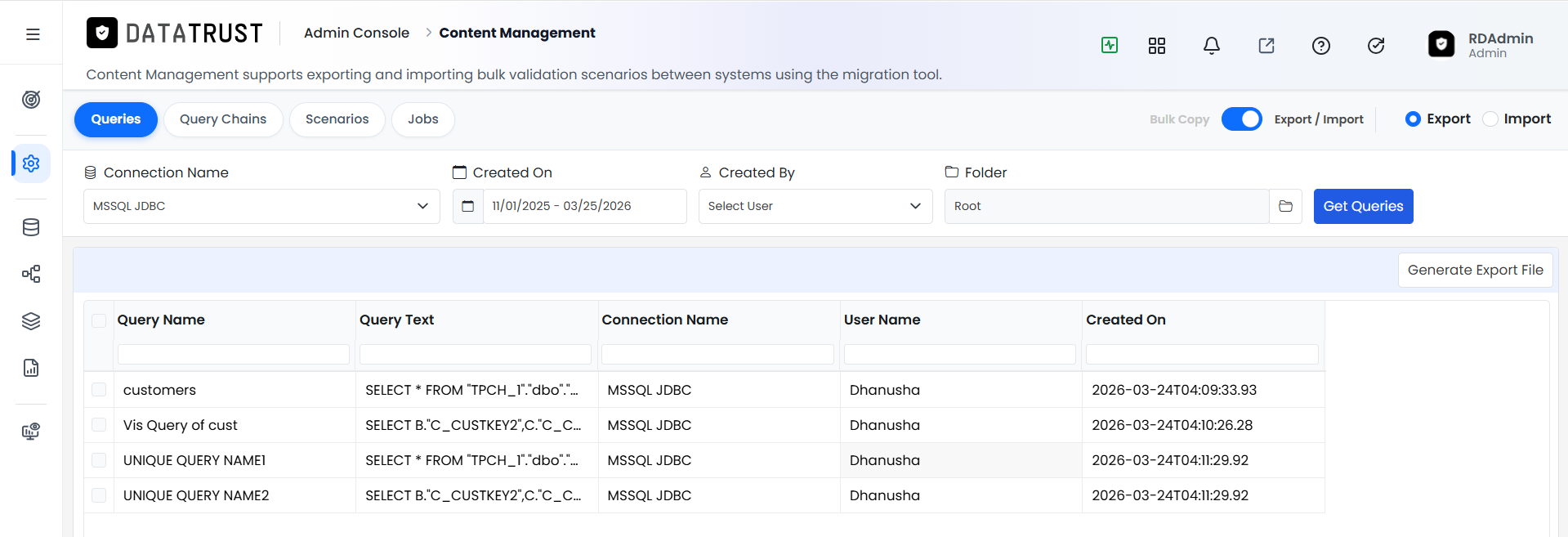The height and width of the screenshot is (537, 1568).
Task: Click the external link icon in header
Action: click(1266, 46)
